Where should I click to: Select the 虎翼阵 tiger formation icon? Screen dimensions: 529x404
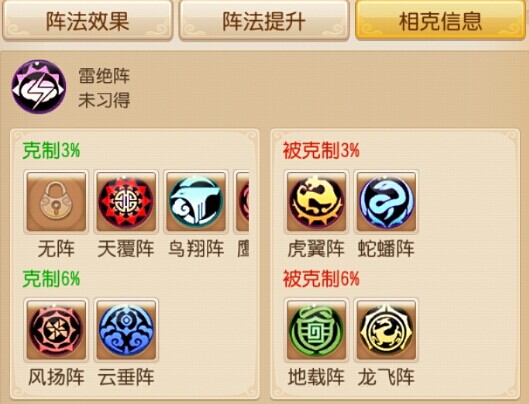(316, 202)
